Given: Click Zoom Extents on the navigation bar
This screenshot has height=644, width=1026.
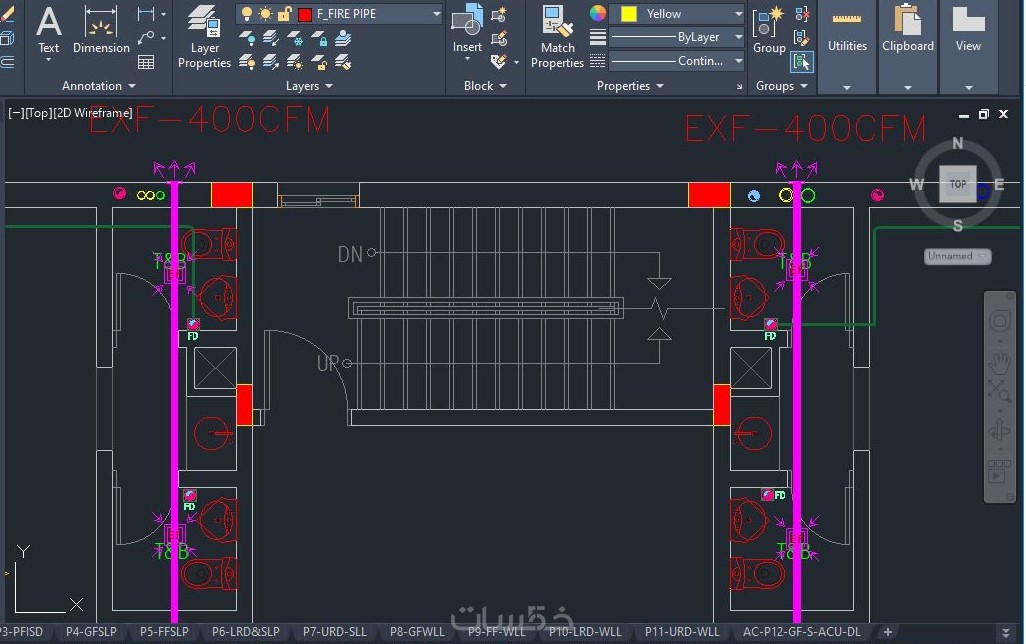Looking at the screenshot, I should (x=999, y=391).
